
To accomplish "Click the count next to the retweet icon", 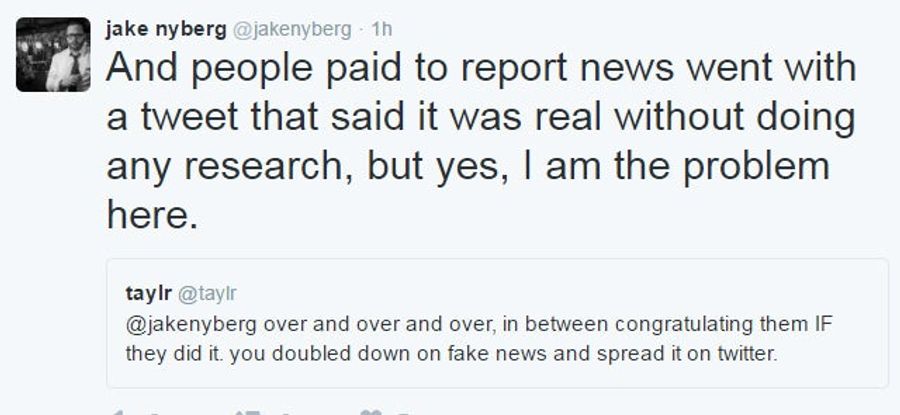I will (x=286, y=413).
